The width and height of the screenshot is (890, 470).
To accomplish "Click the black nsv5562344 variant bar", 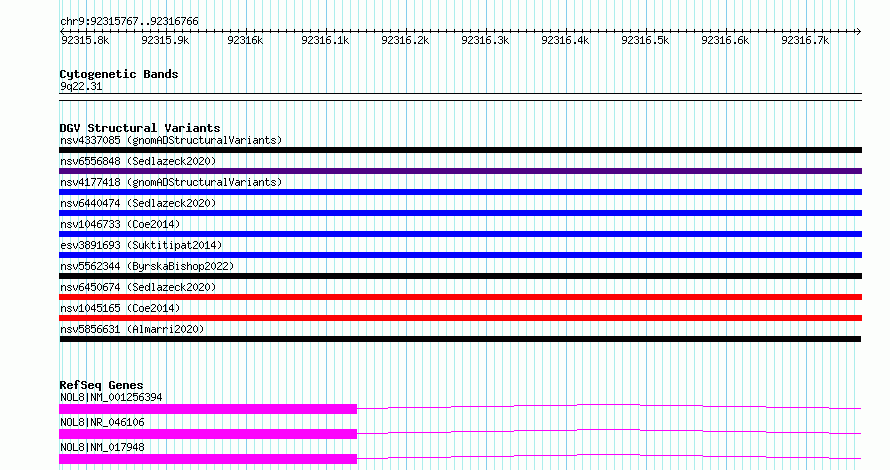I will 460,276.
